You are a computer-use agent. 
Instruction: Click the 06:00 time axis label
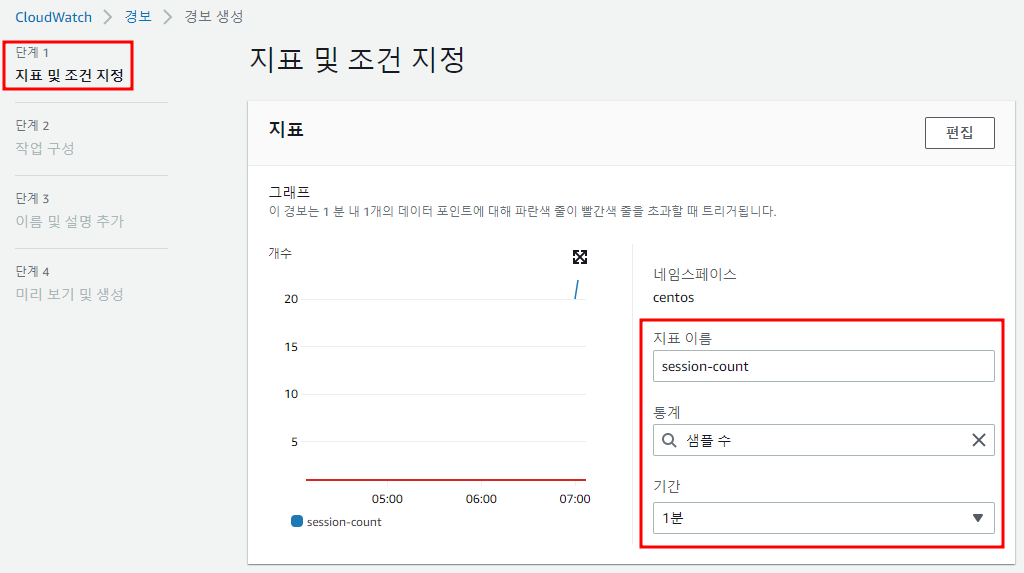481,499
